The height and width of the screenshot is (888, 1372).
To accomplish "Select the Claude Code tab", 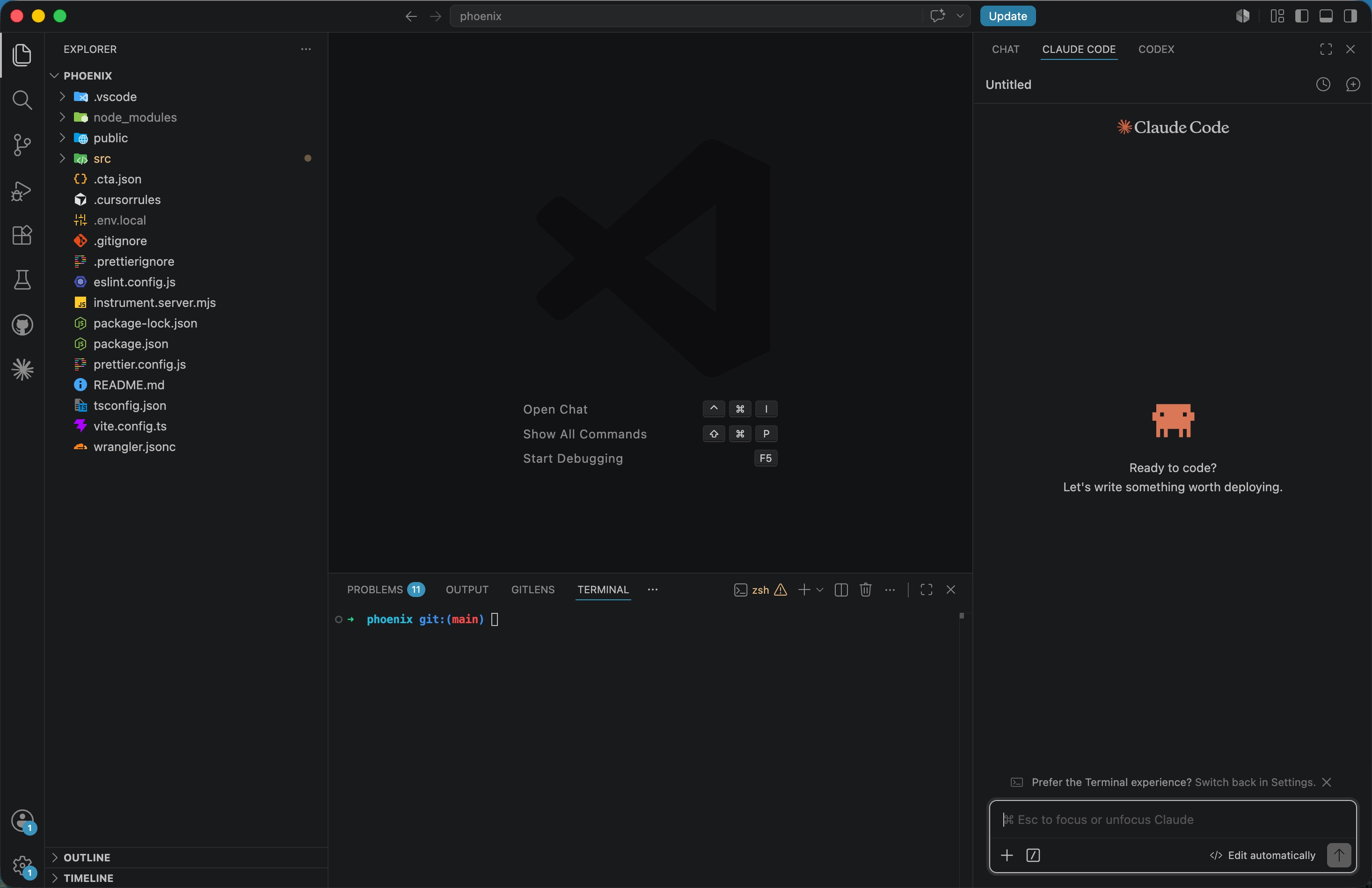I will tap(1079, 49).
